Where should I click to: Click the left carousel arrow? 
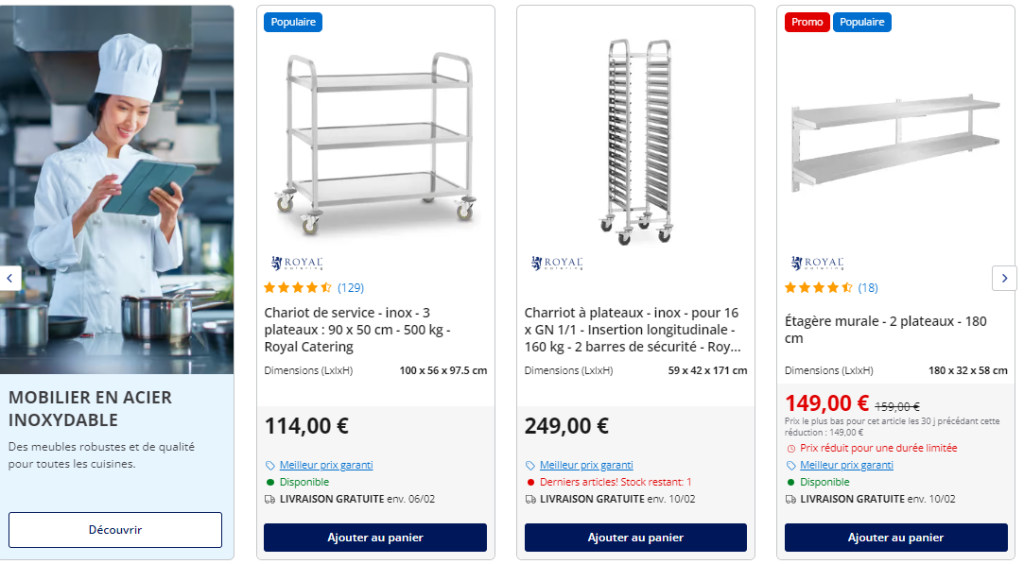pos(10,278)
